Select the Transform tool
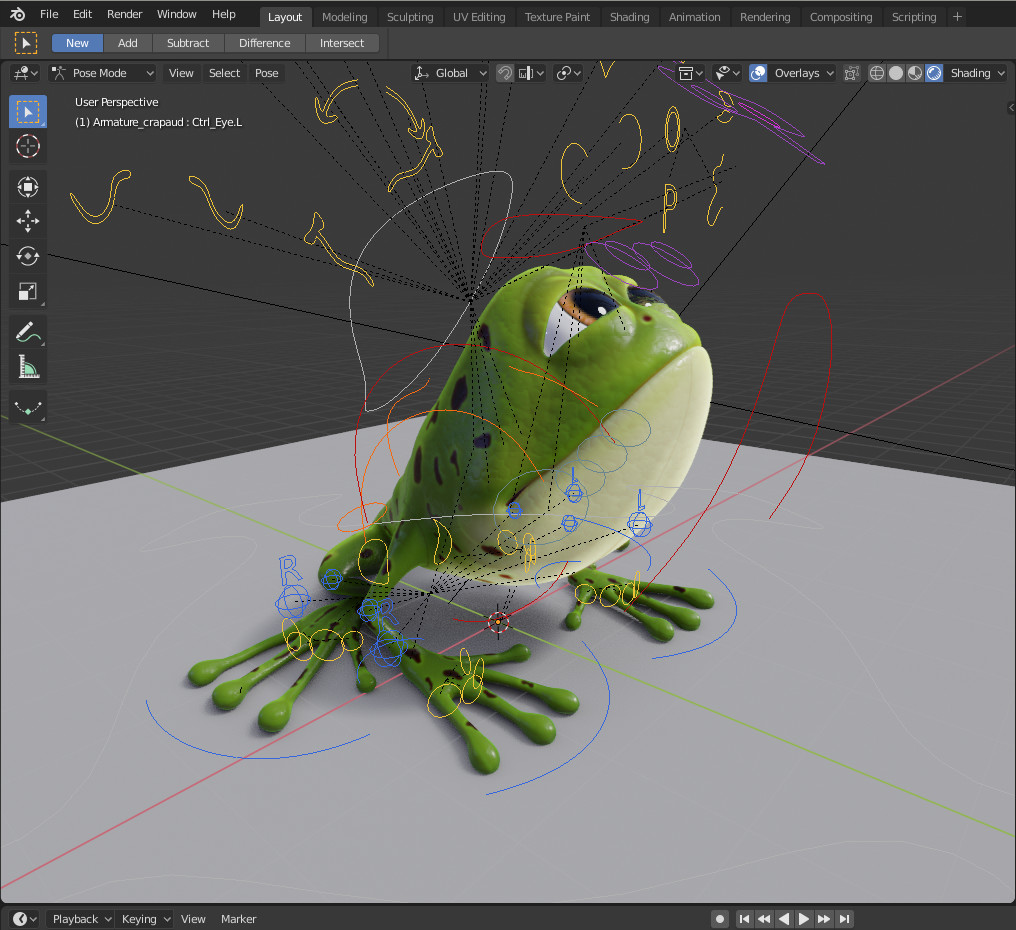 pos(27,187)
